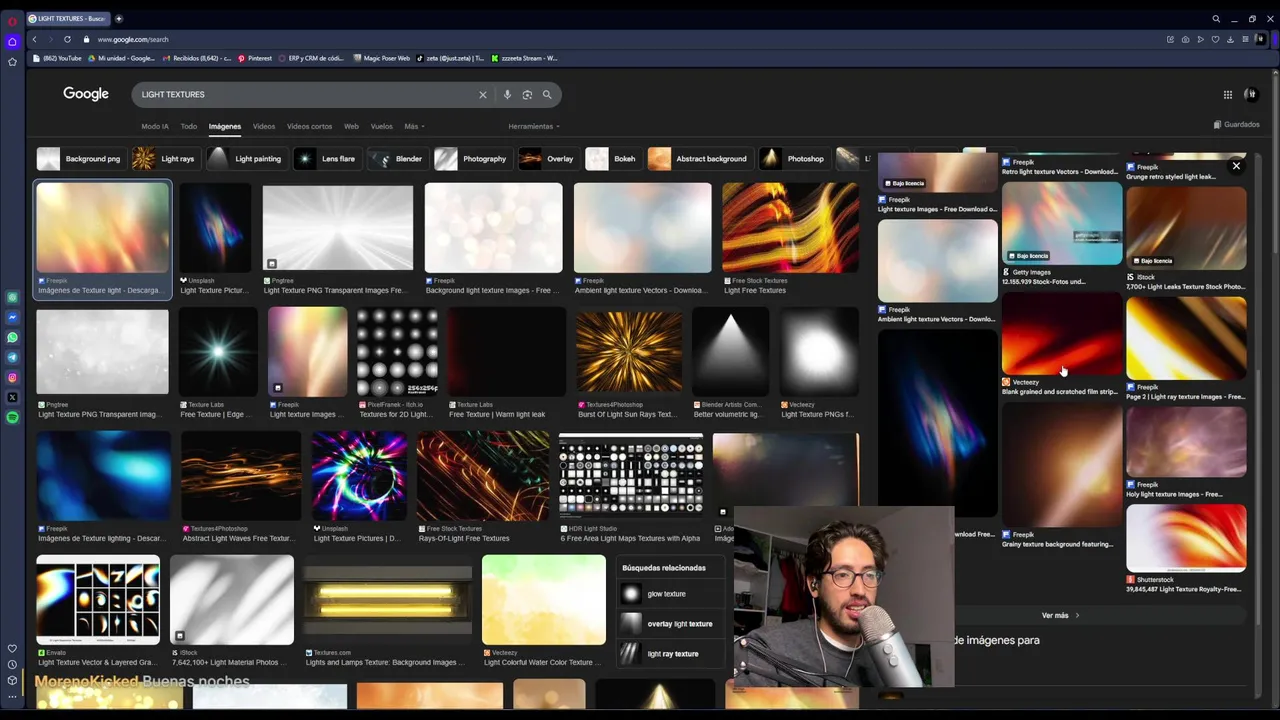Image resolution: width=1280 pixels, height=720 pixels.
Task: Expand the Más dropdown
Action: (414, 126)
